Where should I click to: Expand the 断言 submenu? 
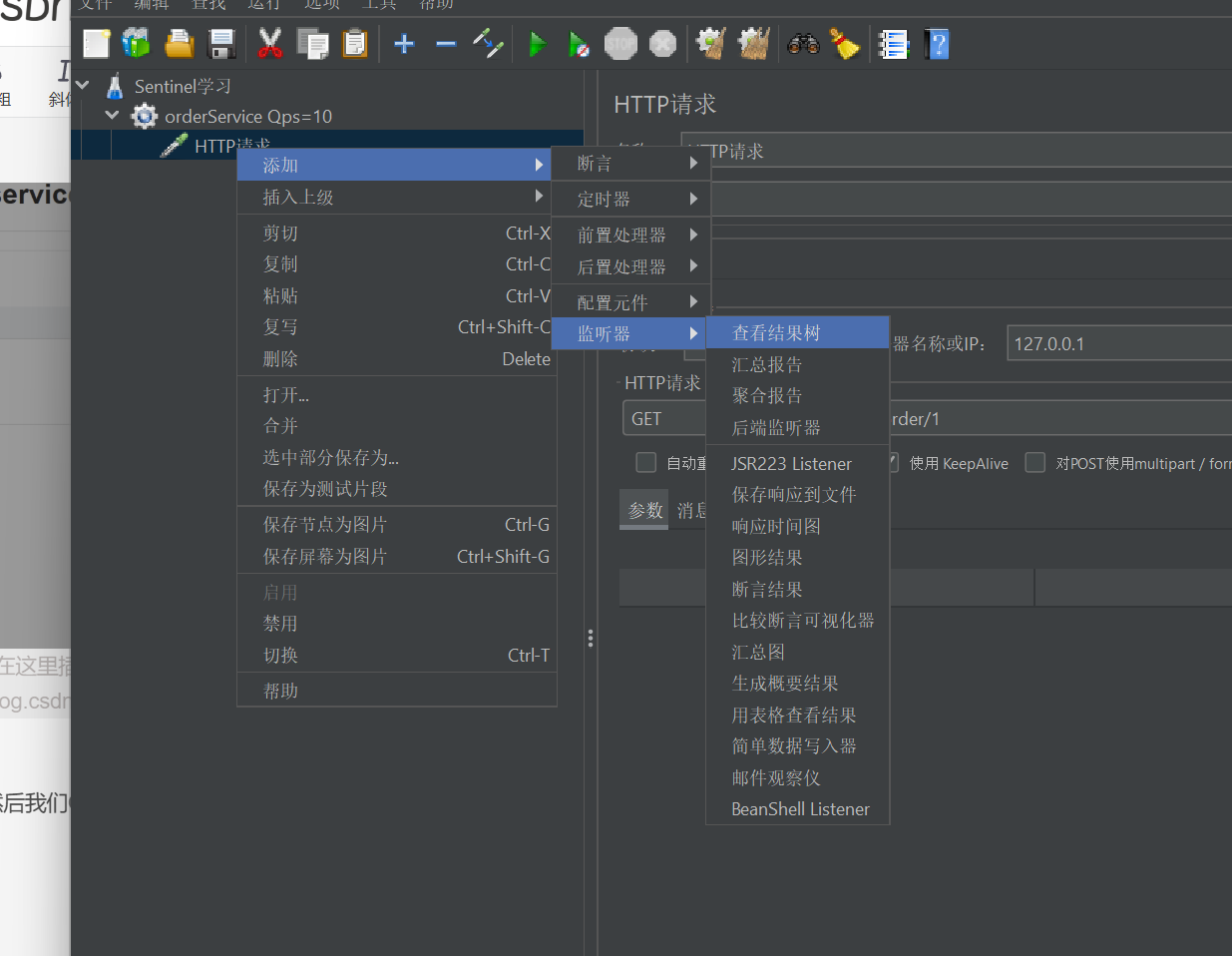[630, 163]
